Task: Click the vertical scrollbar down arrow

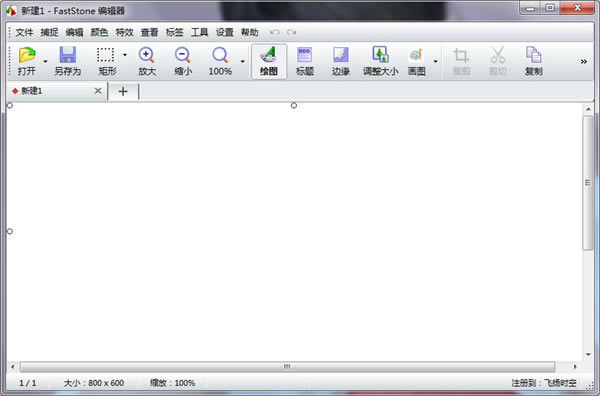Action: (x=588, y=355)
